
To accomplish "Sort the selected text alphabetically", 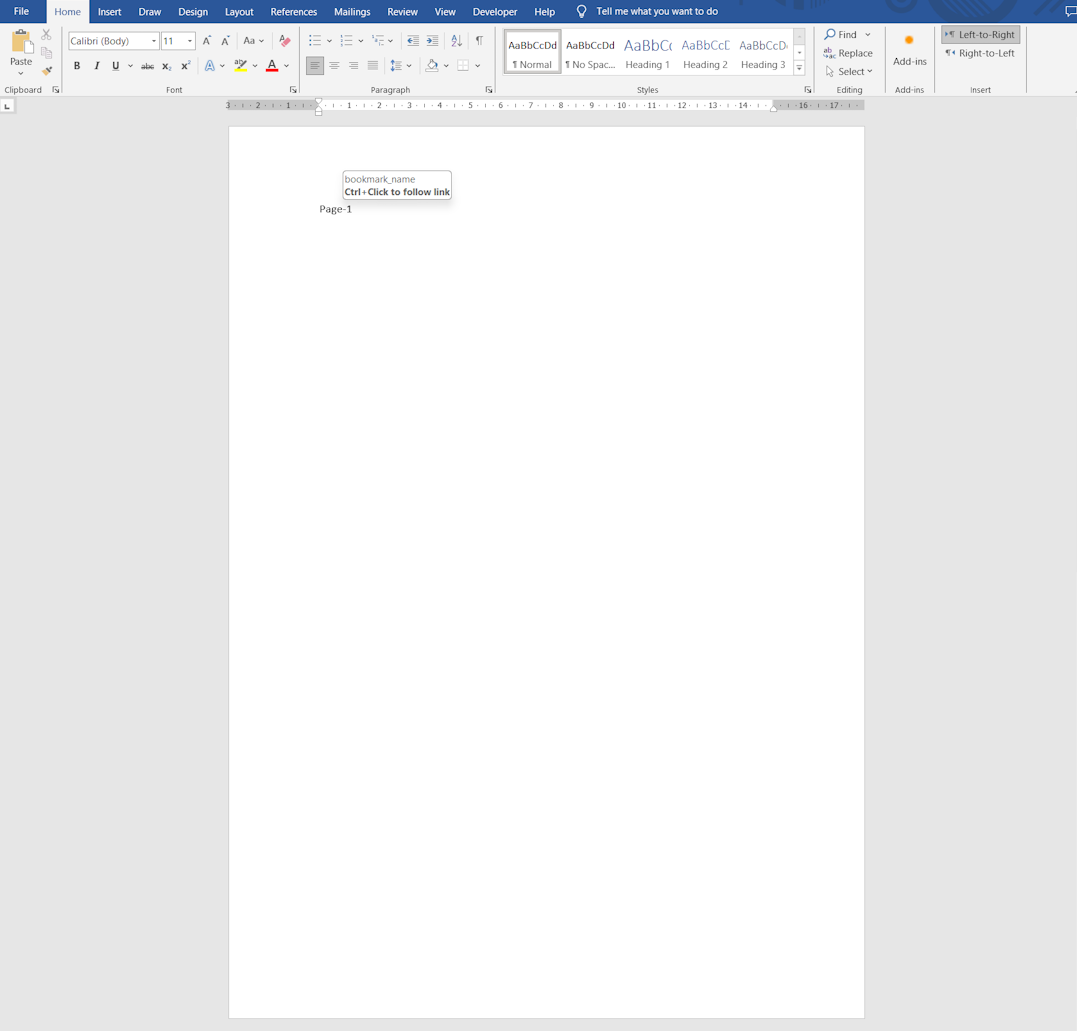I will [x=456, y=41].
